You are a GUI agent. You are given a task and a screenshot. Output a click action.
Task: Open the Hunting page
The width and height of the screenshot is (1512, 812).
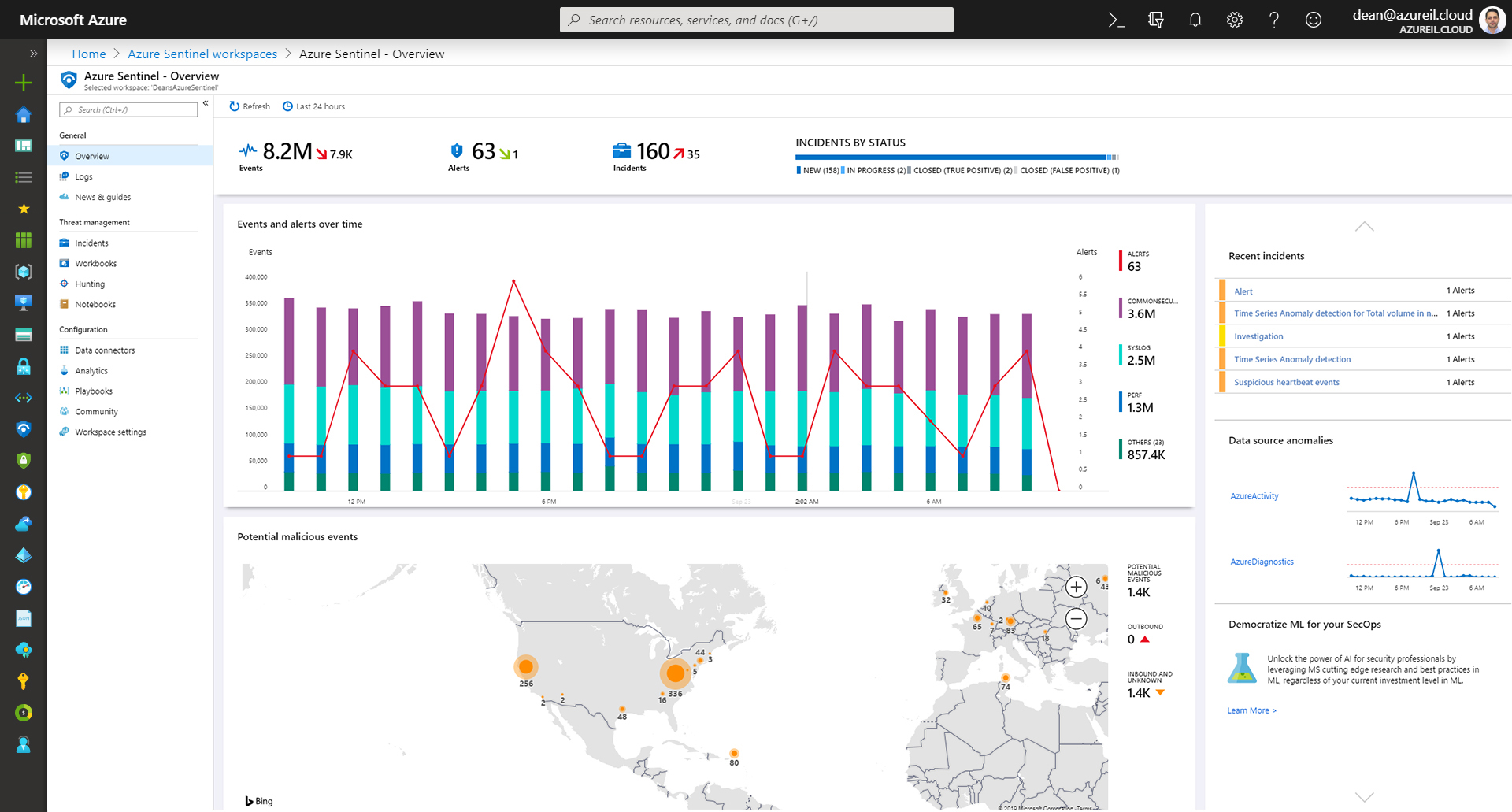[90, 284]
